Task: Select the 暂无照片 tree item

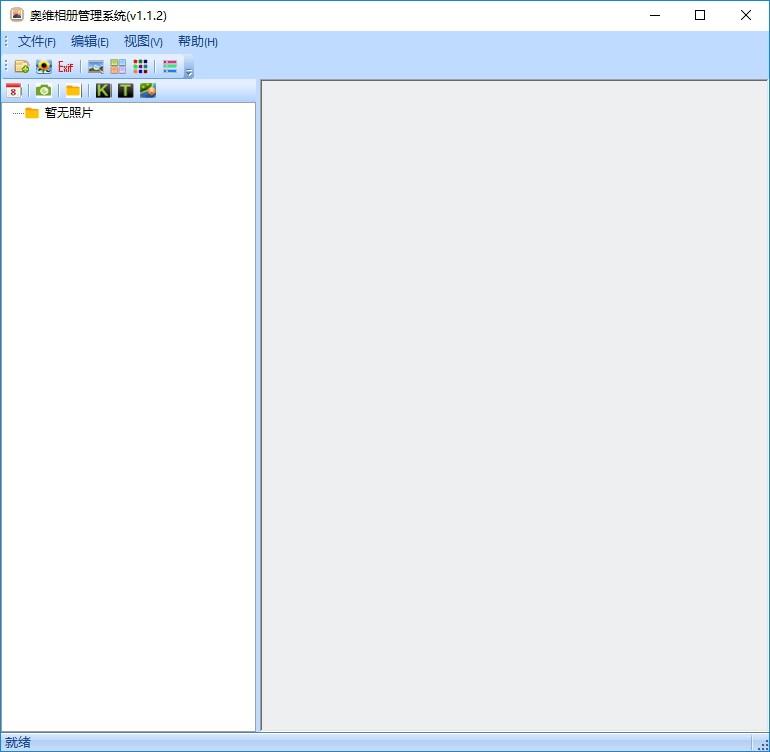Action: click(x=68, y=113)
